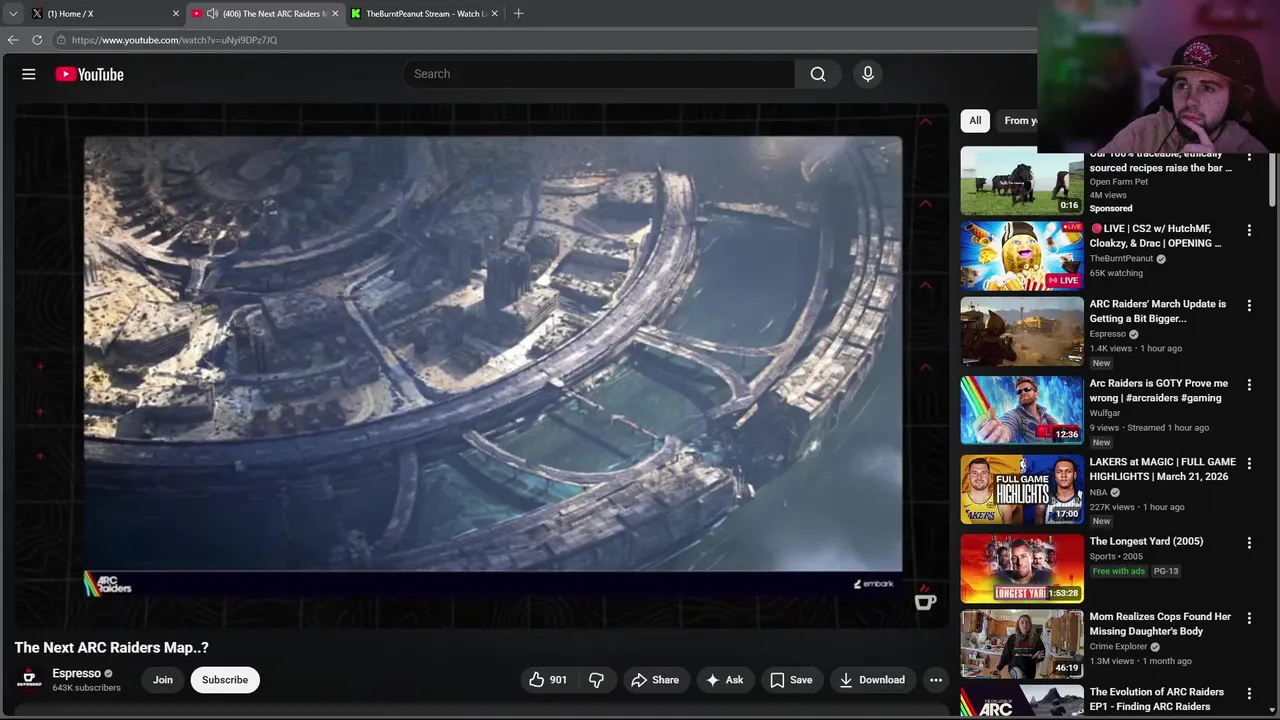
Task: Close the Home / X tab
Action: click(176, 14)
